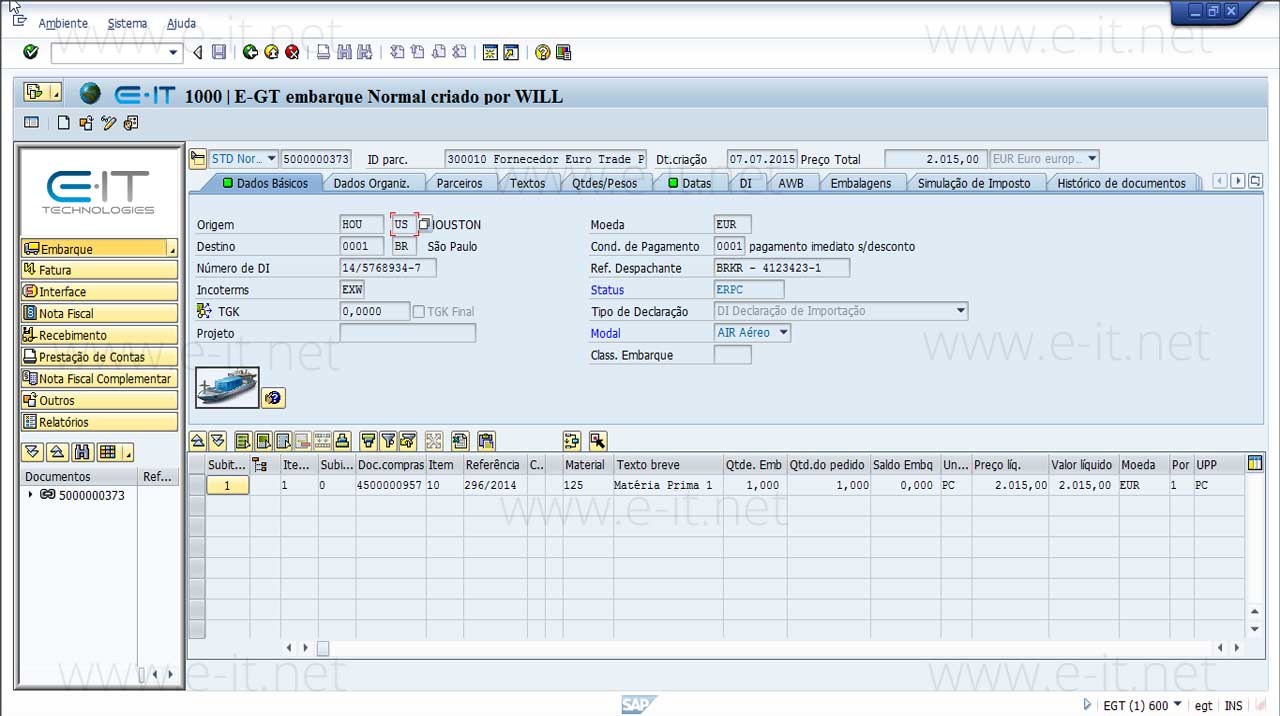Click the Subitem 1 cell button in the grid
Image resolution: width=1280 pixels, height=716 pixels.
coord(228,485)
